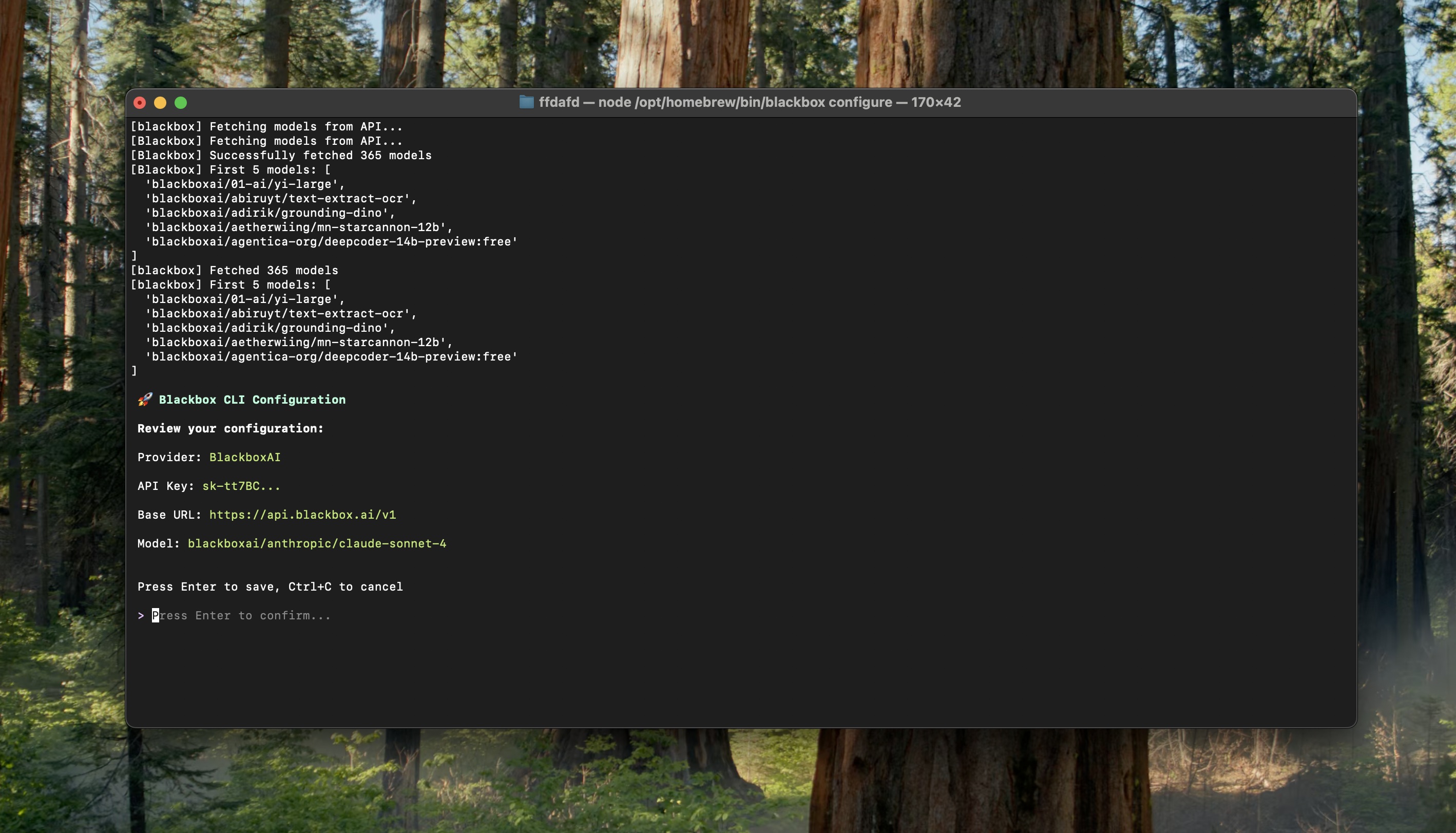Click the second deepcoder-14b-preview:free entry
Screen dimensions: 1456x833
pyautogui.click(x=331, y=356)
